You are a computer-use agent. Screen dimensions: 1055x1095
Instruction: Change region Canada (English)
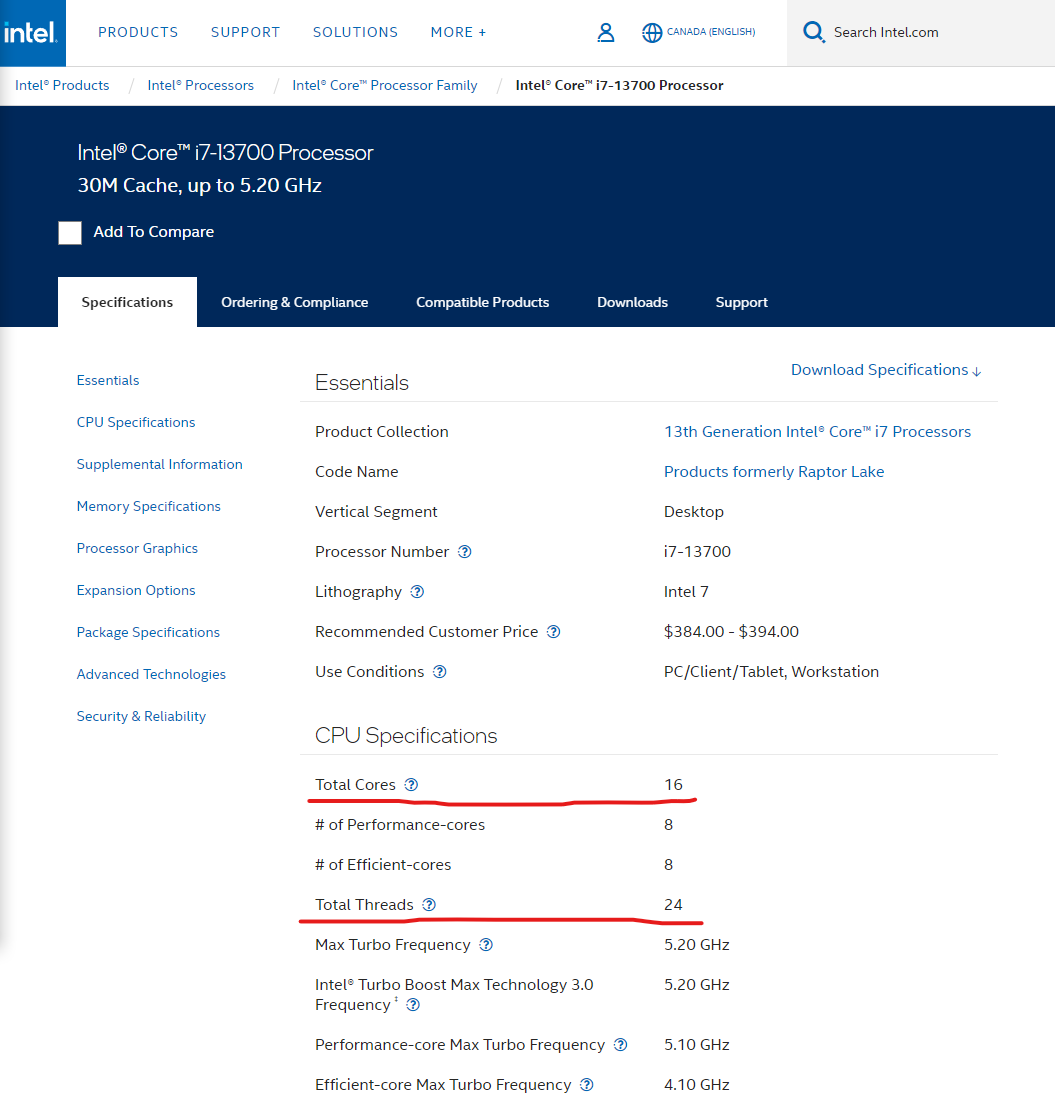[x=711, y=32]
